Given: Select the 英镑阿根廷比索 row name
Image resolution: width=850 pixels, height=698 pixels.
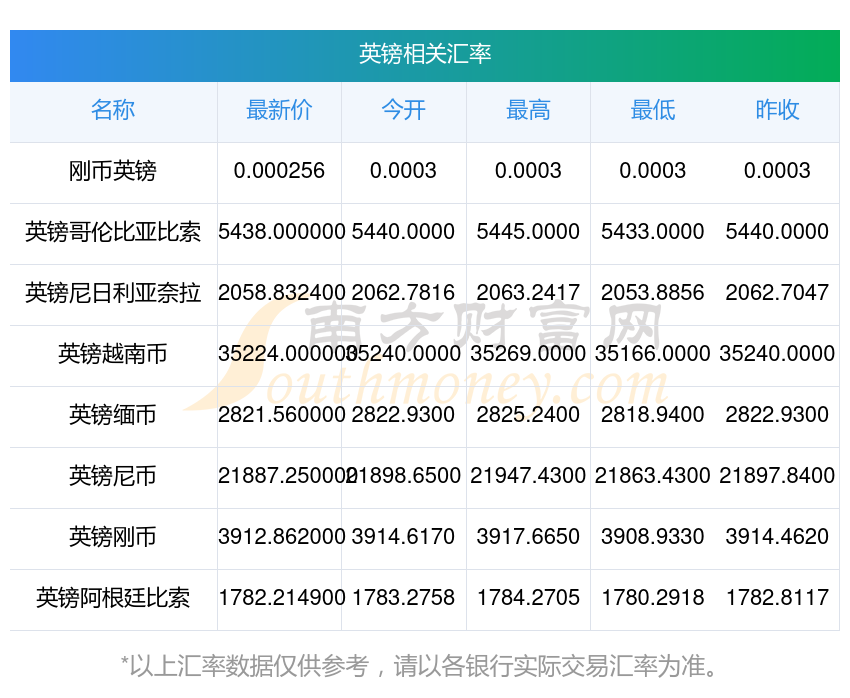Looking at the screenshot, I should tap(113, 598).
